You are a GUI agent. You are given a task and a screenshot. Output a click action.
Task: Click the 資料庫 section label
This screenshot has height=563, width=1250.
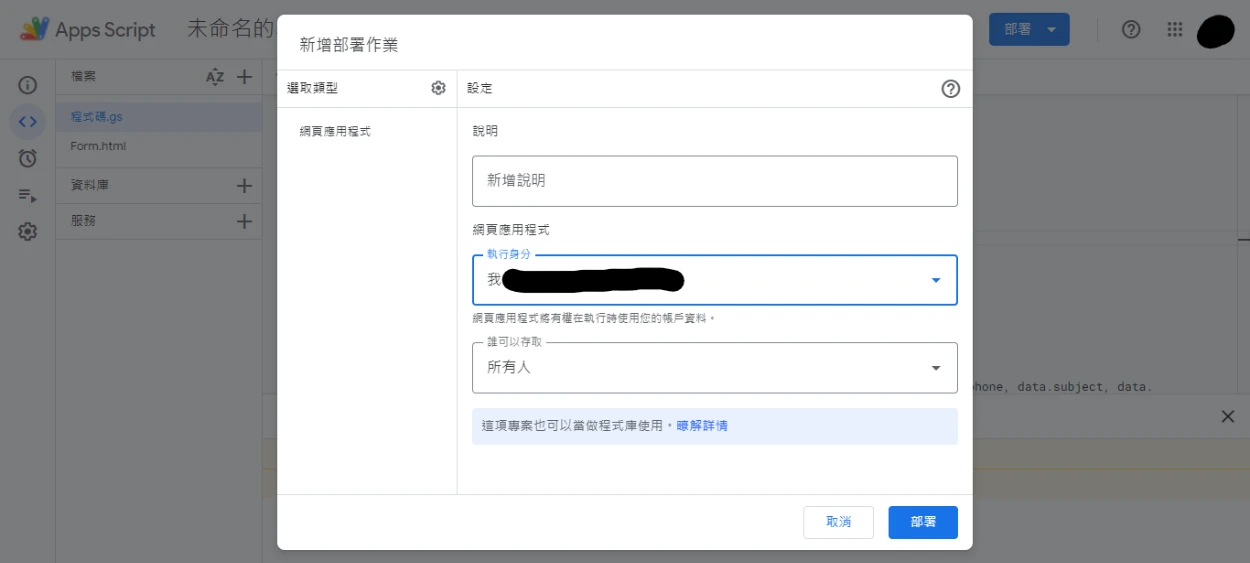90,185
